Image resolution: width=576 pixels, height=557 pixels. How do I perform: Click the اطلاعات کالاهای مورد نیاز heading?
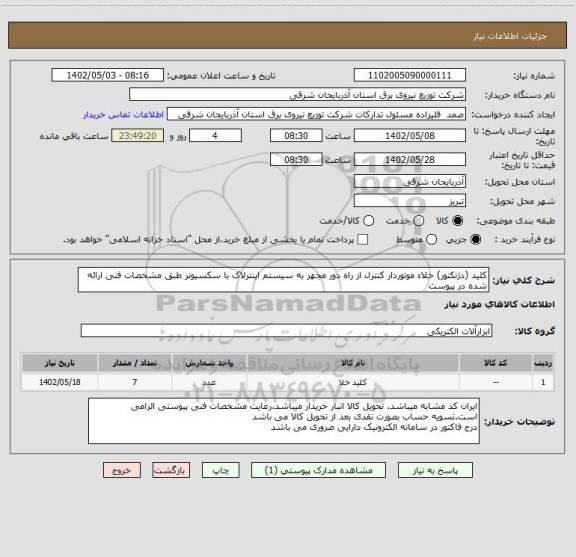coord(500,304)
